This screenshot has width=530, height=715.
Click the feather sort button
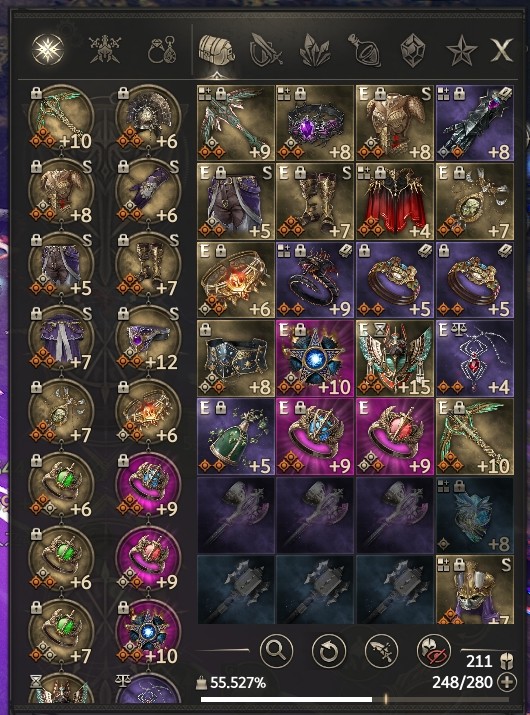tap(381, 650)
